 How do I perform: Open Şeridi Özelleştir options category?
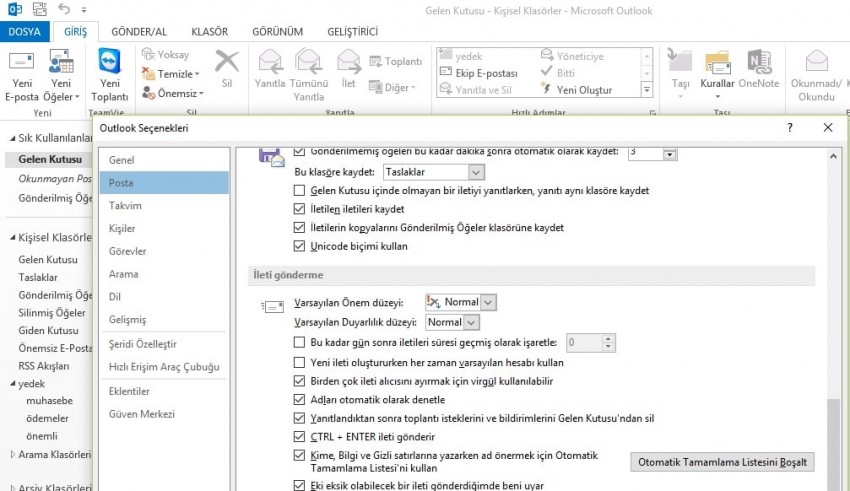[x=164, y=344]
